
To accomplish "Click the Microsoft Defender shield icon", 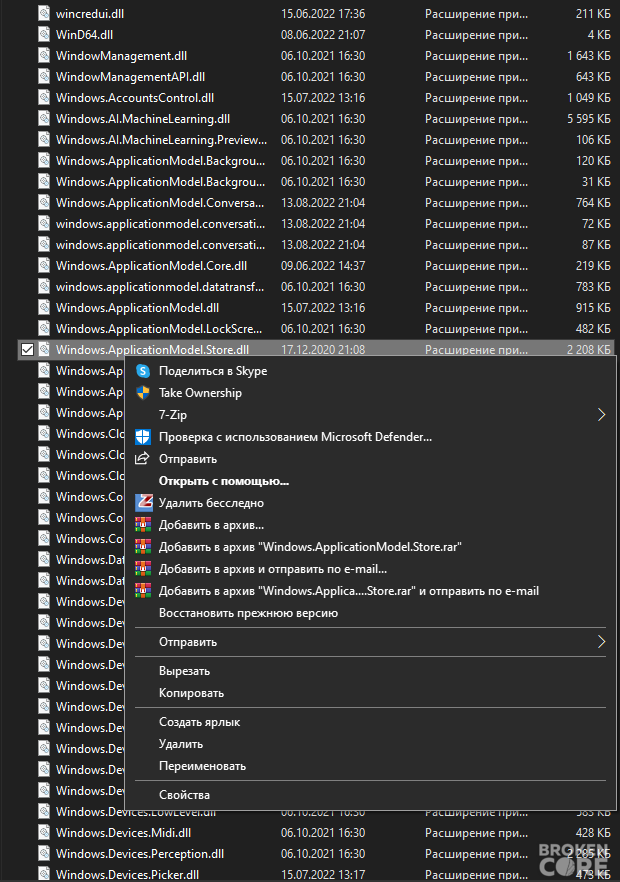I will pyautogui.click(x=143, y=437).
